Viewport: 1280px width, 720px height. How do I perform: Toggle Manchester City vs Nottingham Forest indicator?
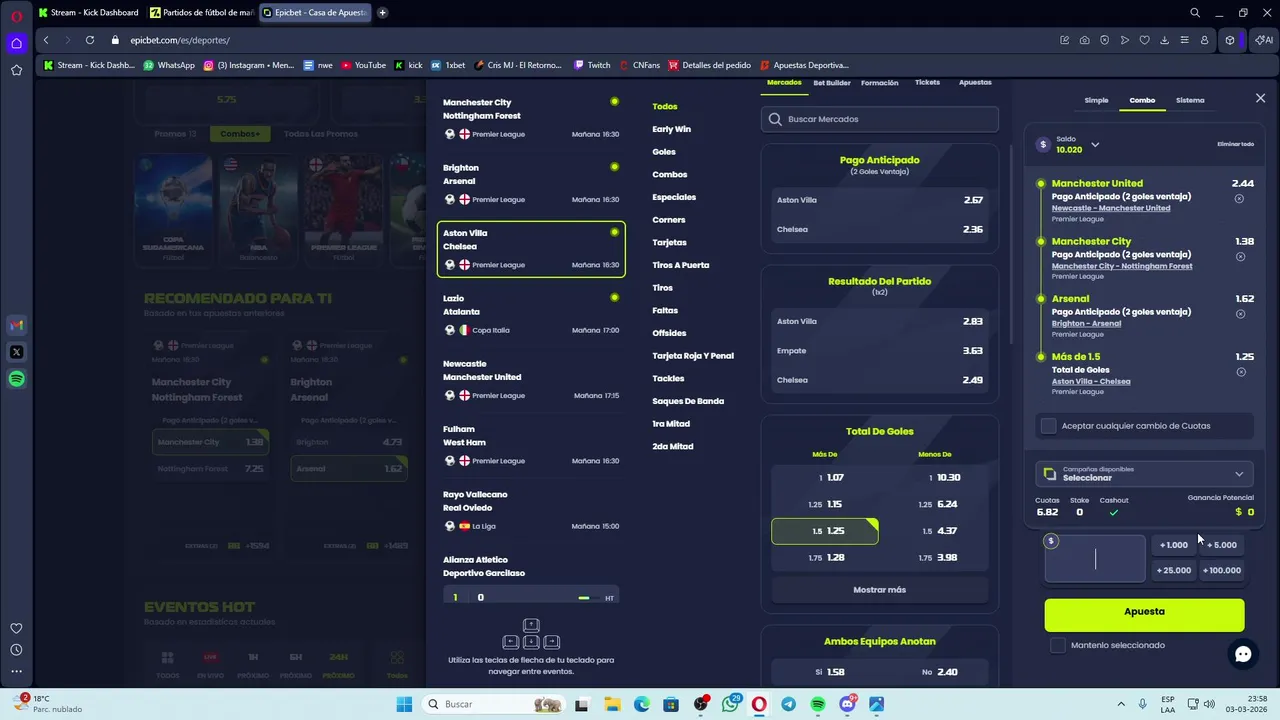point(614,101)
